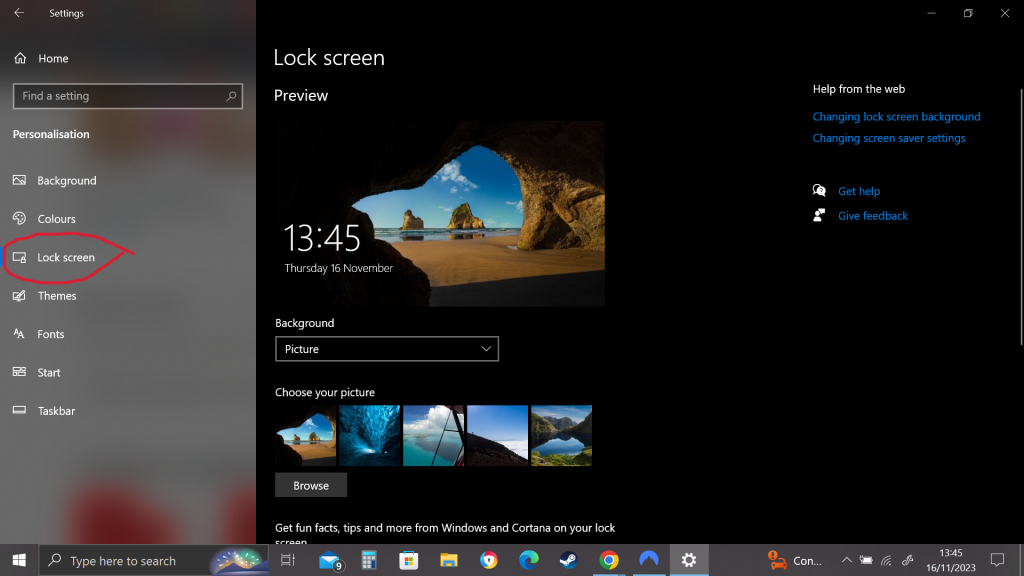Viewport: 1024px width, 576px height.
Task: Click the Get help link
Action: (x=858, y=191)
